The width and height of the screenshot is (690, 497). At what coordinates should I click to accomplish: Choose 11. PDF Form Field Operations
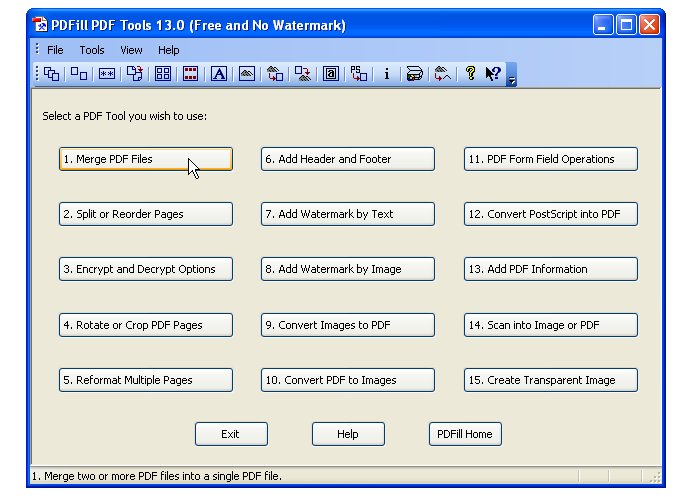tap(551, 159)
